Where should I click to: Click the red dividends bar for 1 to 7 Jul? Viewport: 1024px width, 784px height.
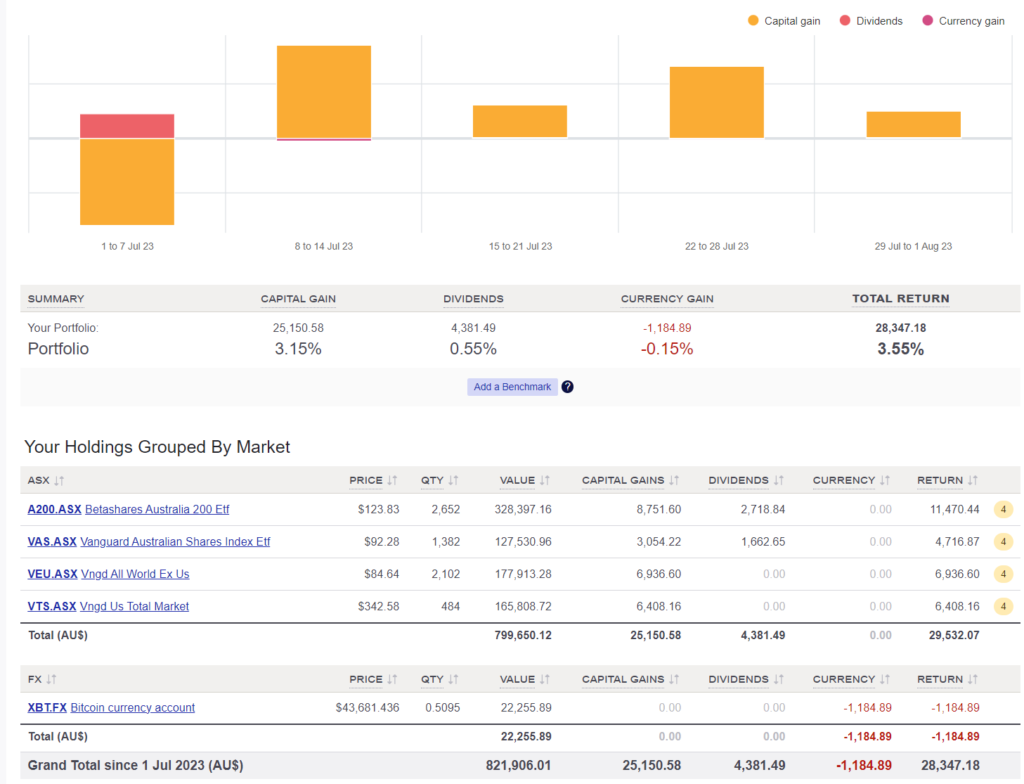click(x=127, y=126)
